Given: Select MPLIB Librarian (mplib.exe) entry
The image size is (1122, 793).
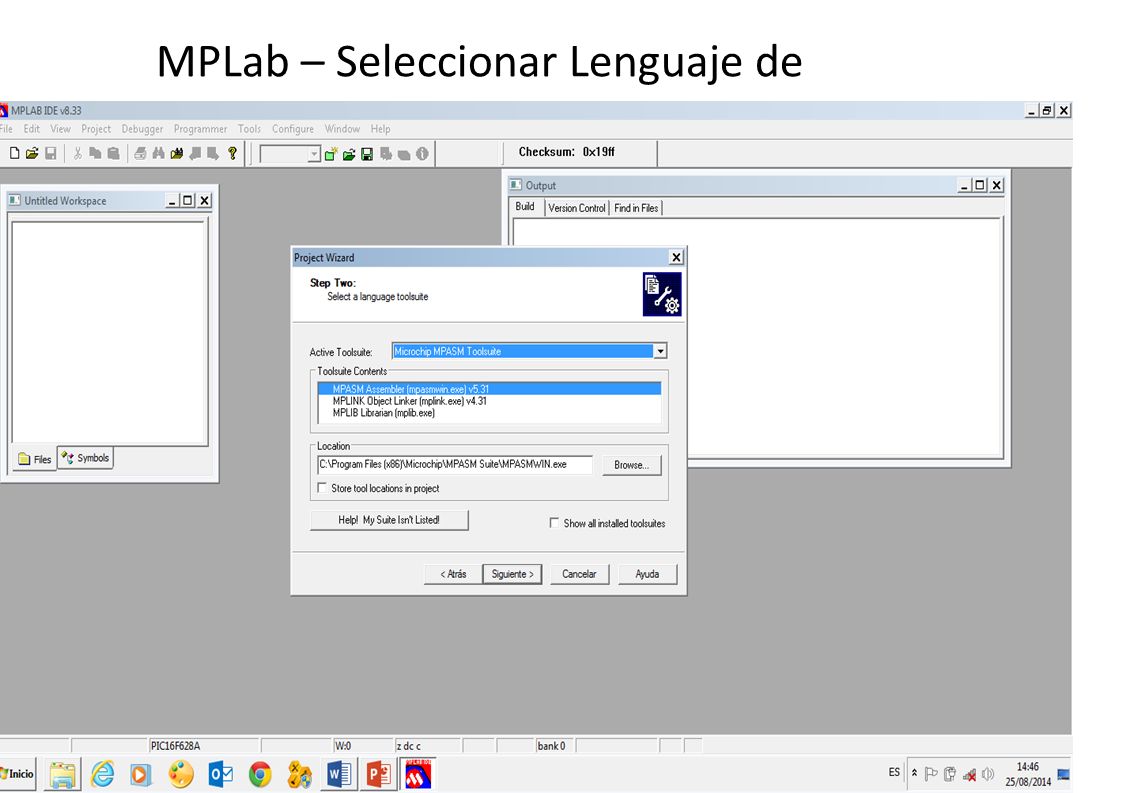Looking at the screenshot, I should tap(489, 413).
